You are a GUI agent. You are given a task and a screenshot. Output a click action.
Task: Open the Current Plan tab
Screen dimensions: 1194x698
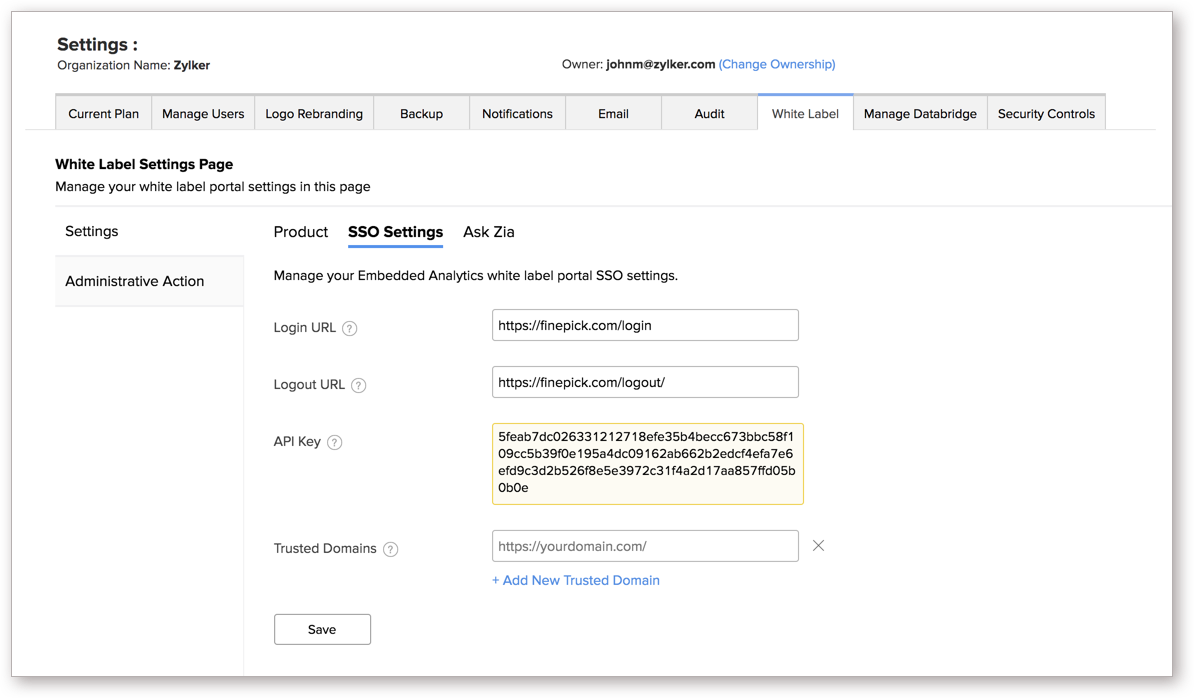103,113
